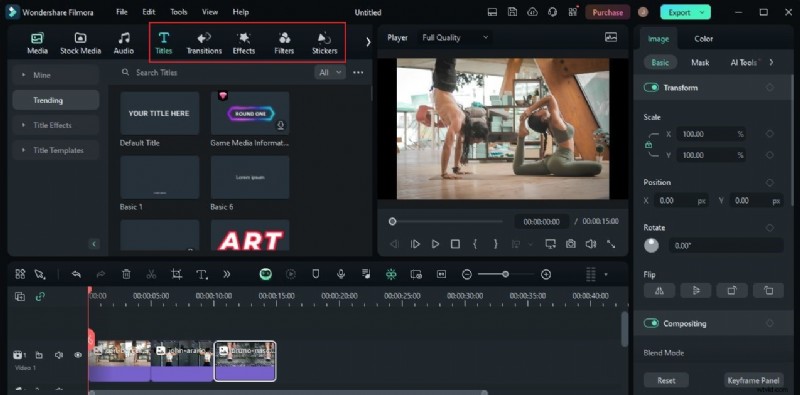The width and height of the screenshot is (800, 395).
Task: Open the Stock Media library
Action: (81, 43)
